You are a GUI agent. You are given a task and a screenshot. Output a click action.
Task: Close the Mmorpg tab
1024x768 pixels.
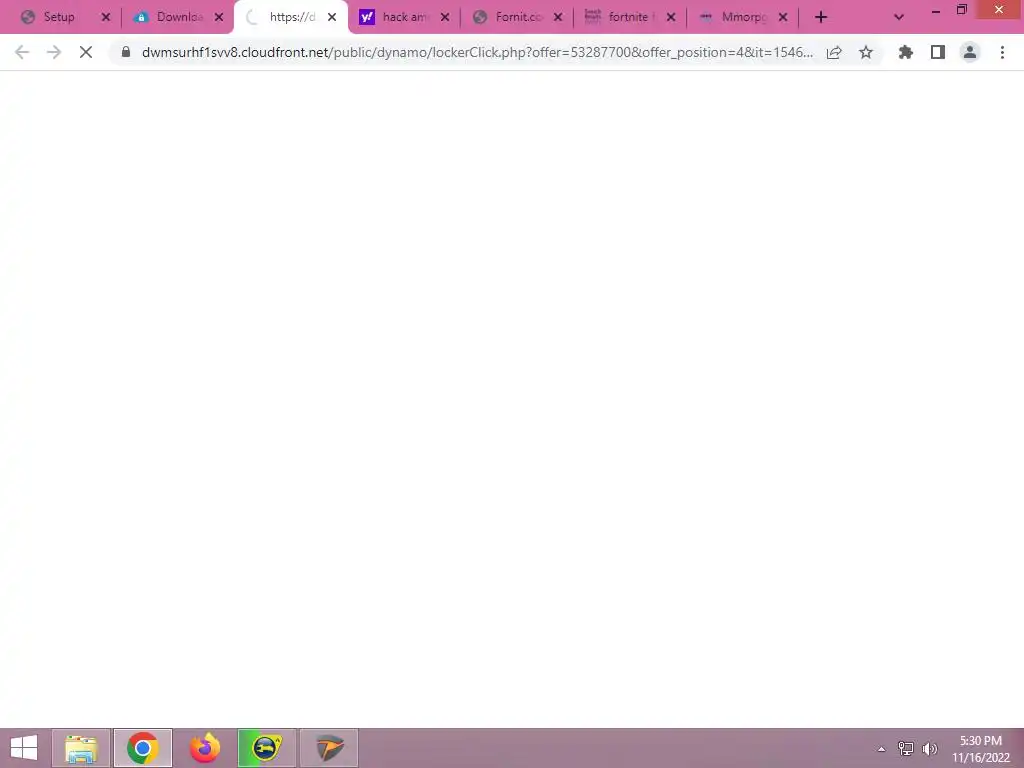pos(783,18)
